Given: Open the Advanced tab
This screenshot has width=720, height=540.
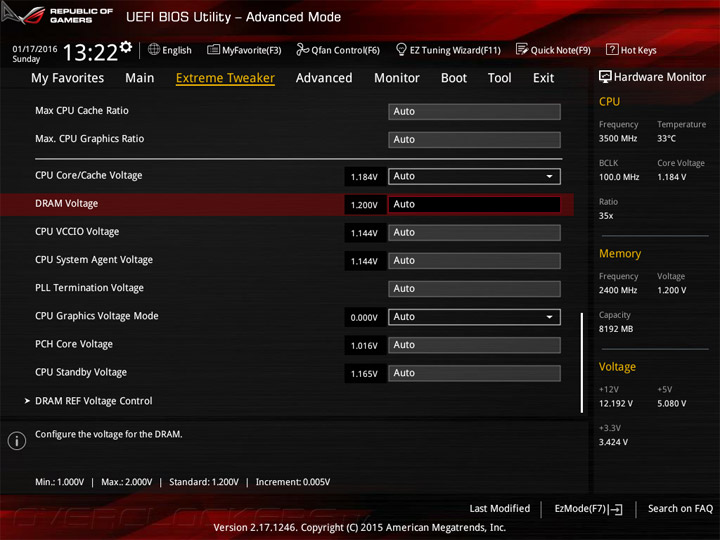Looking at the screenshot, I should [324, 78].
